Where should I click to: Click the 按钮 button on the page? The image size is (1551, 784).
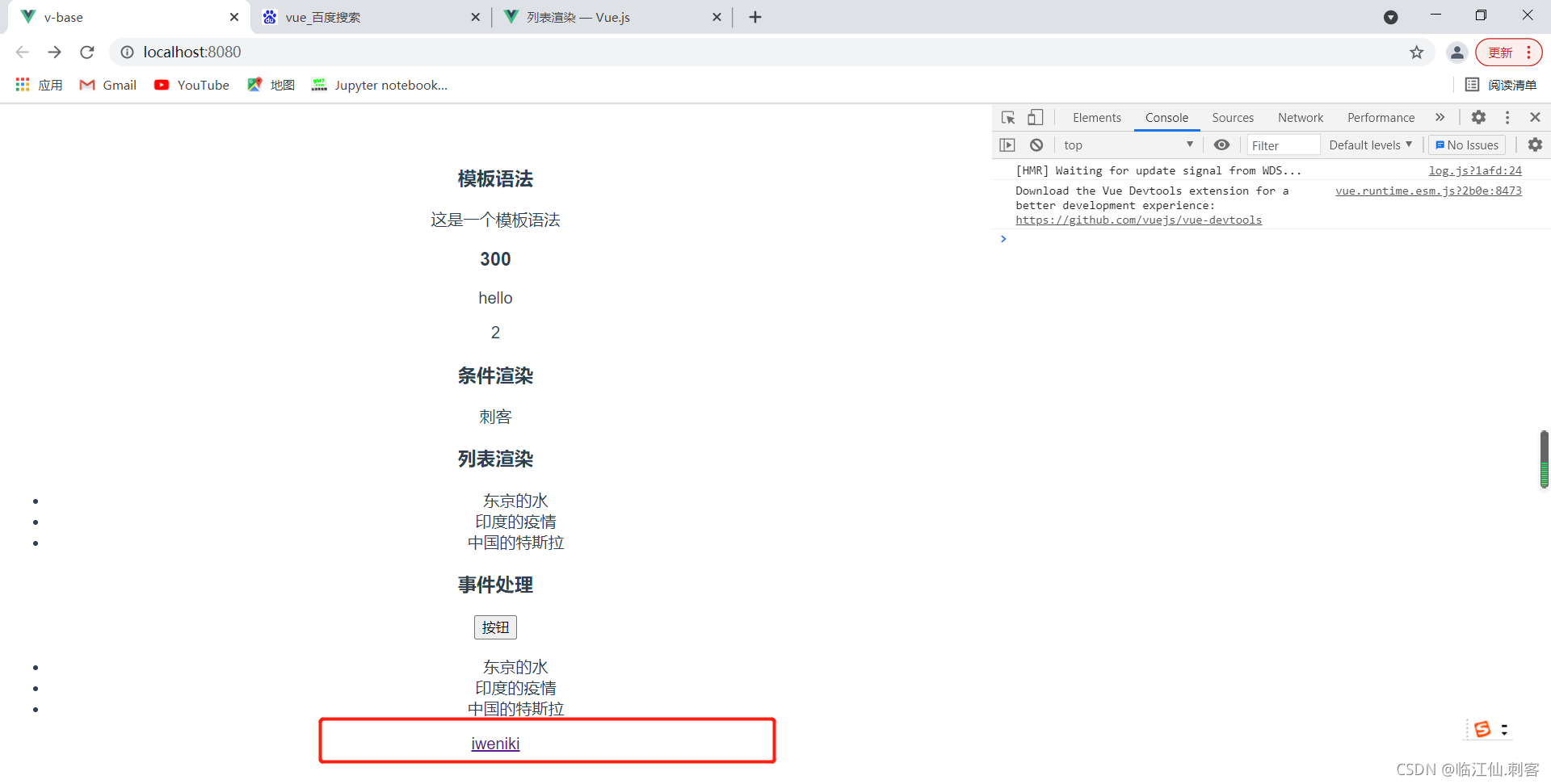tap(495, 627)
